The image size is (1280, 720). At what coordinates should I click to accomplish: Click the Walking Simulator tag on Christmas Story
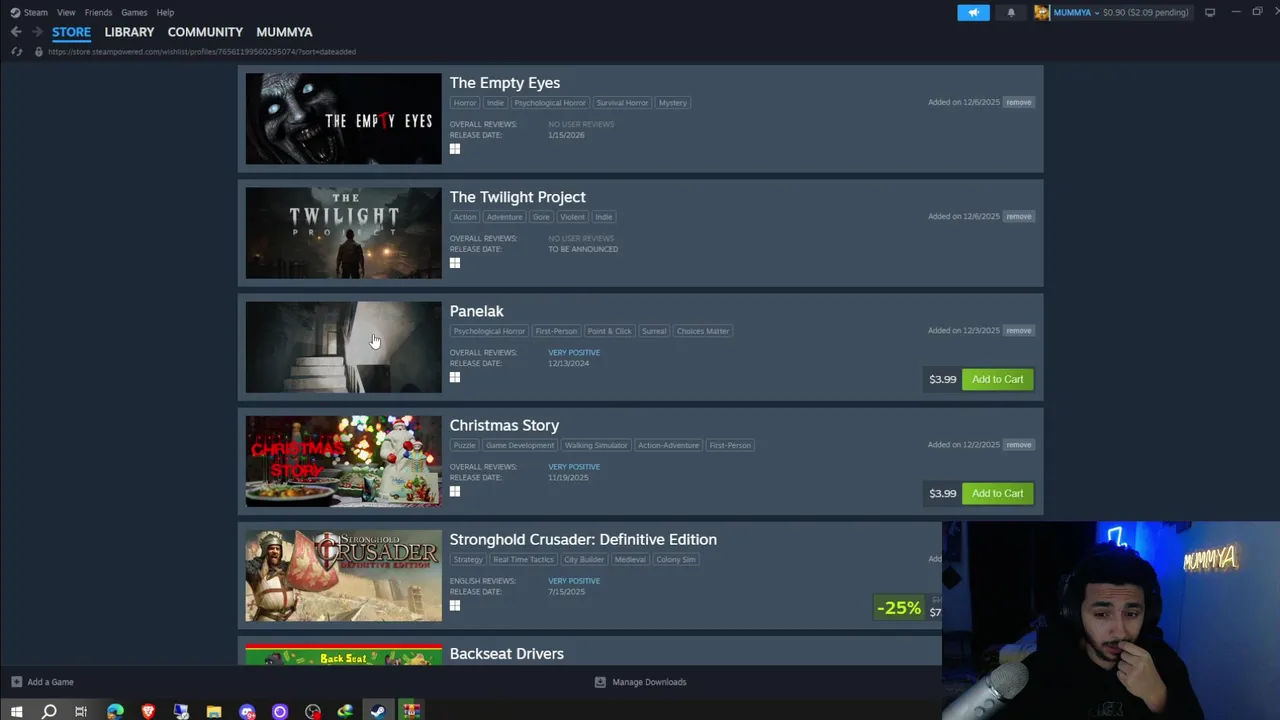(x=595, y=445)
